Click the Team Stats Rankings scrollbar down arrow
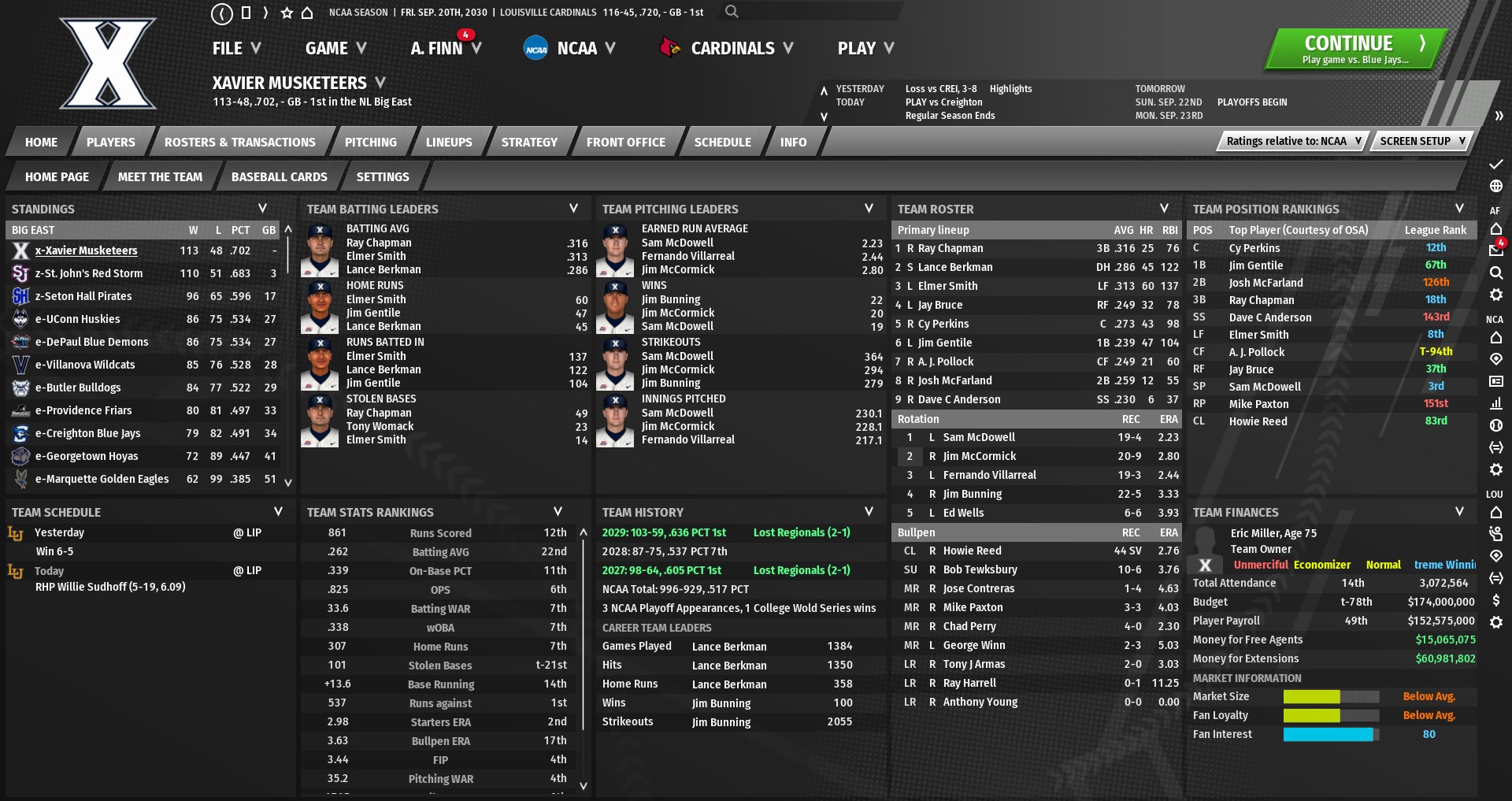This screenshot has width=1512, height=801. point(584,785)
